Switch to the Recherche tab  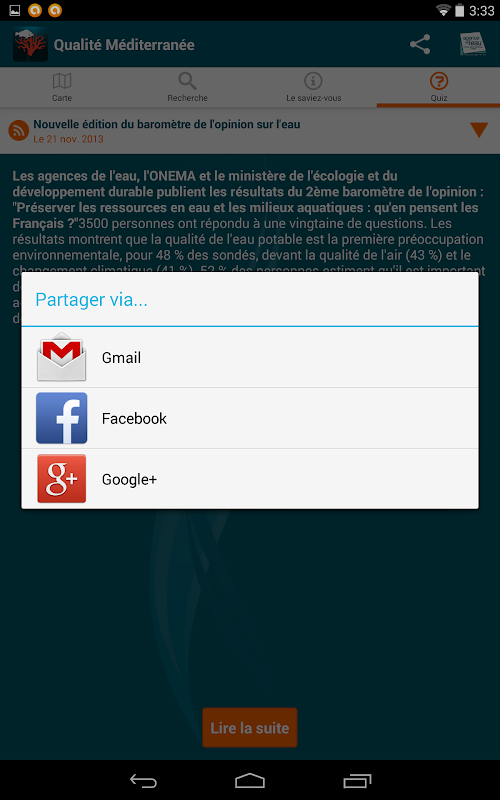pyautogui.click(x=187, y=87)
